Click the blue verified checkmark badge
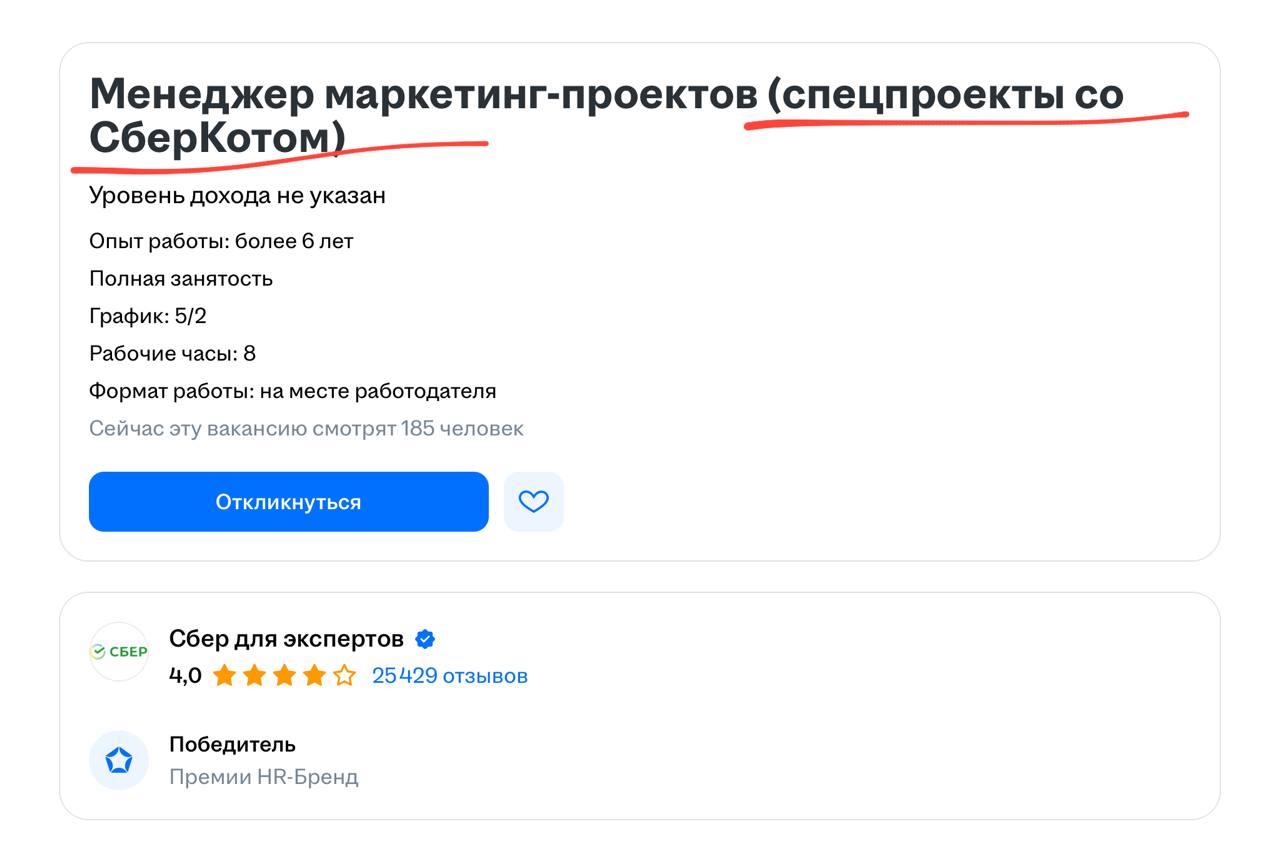This screenshot has height=861, width=1280. (425, 640)
